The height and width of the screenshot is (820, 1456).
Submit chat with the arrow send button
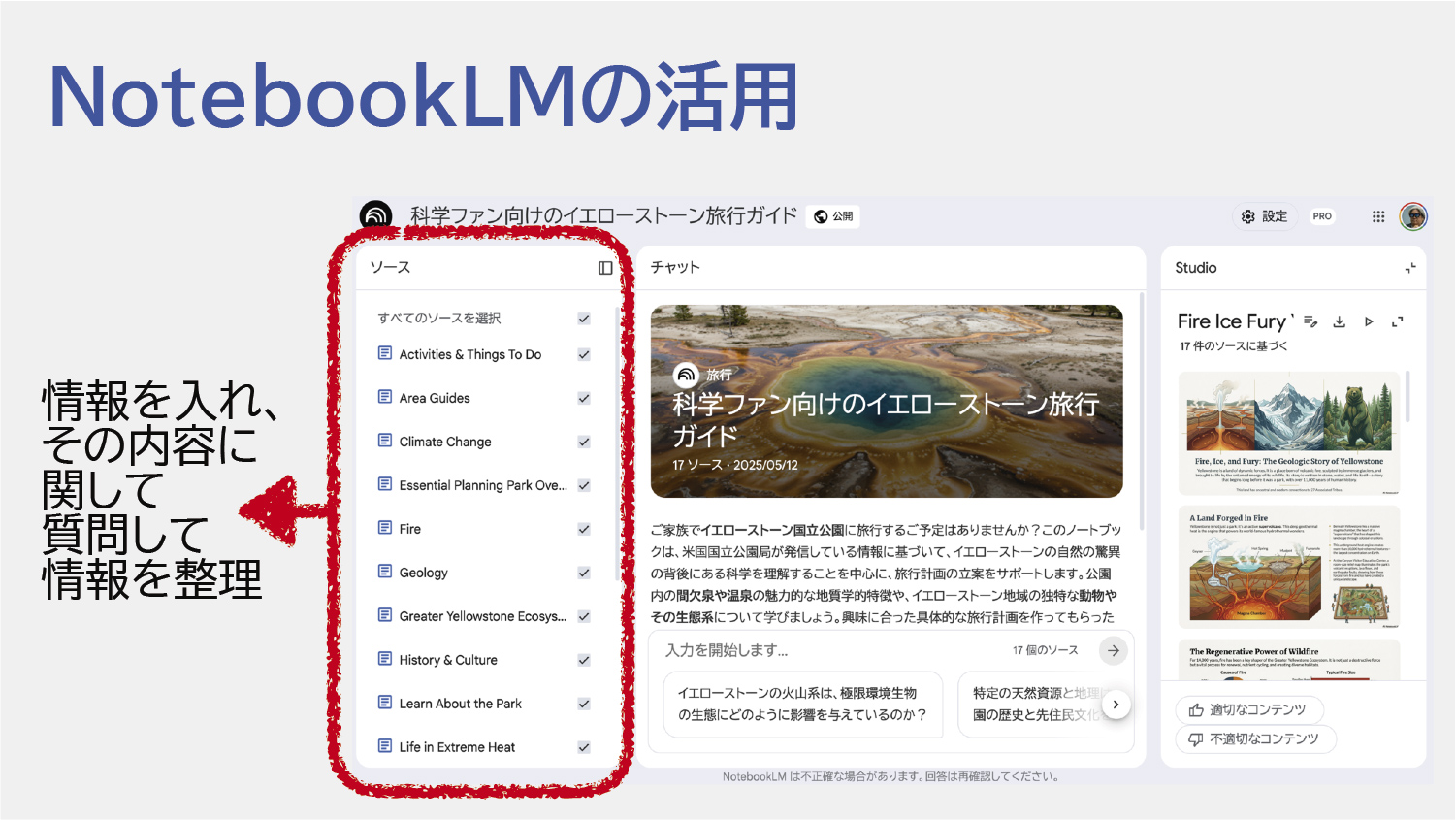point(1114,650)
